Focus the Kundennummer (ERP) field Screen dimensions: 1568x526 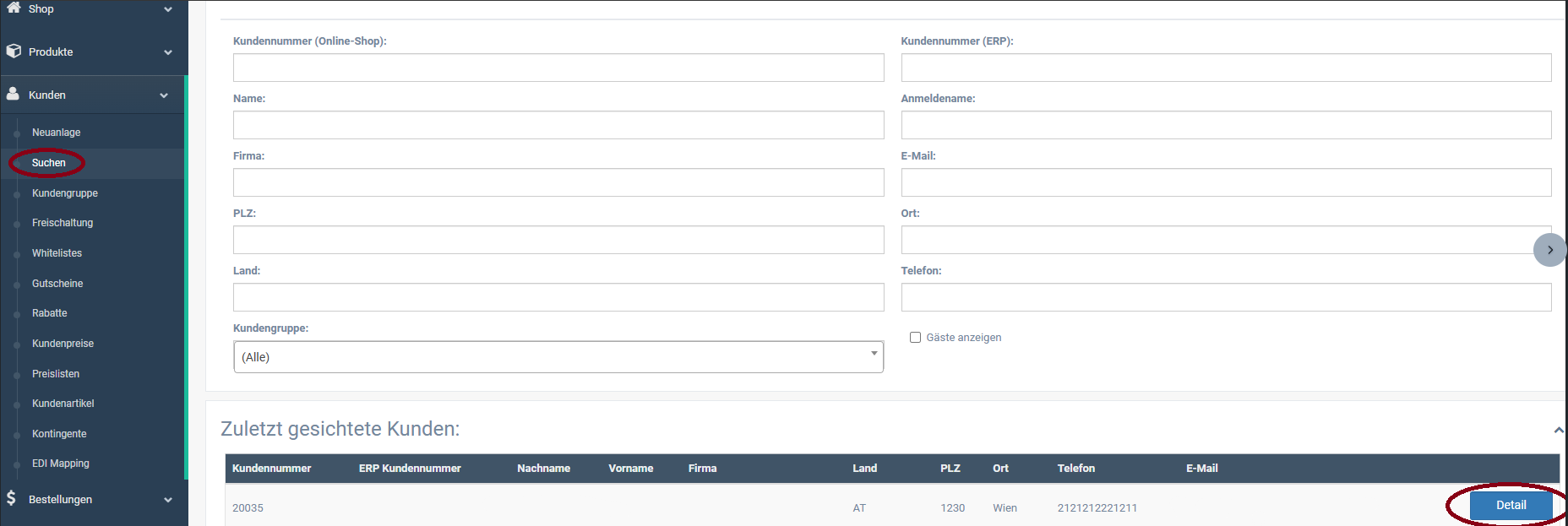pyautogui.click(x=1226, y=68)
